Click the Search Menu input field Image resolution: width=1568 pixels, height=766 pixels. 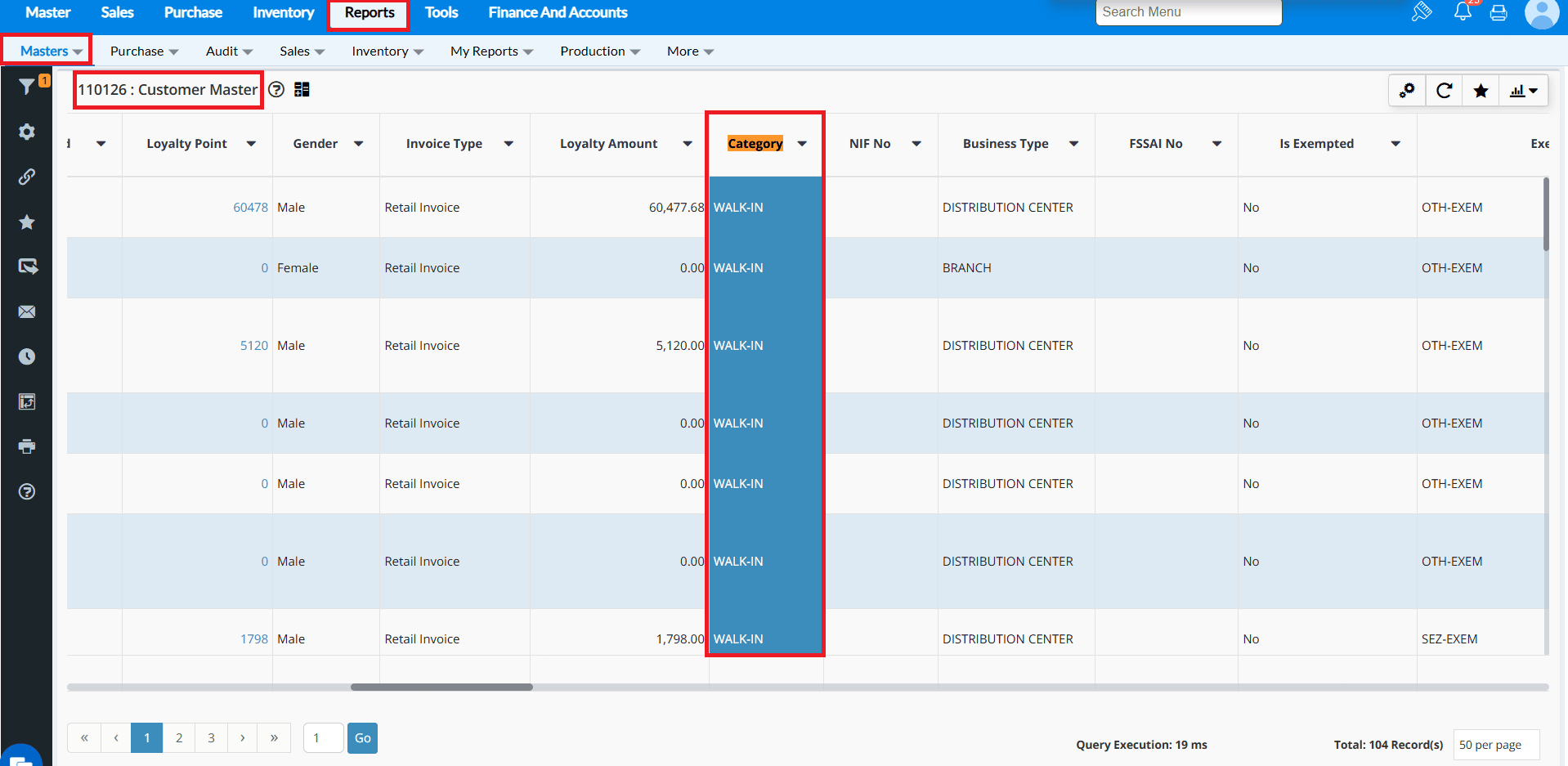click(x=1188, y=12)
